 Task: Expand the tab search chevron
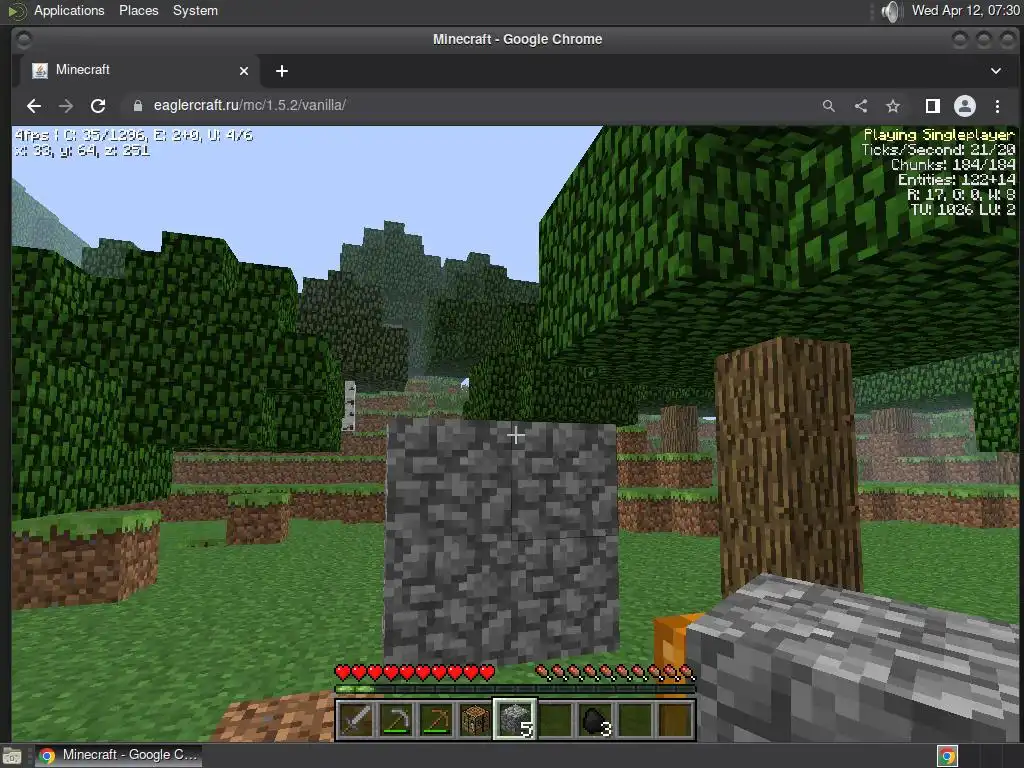coord(996,71)
